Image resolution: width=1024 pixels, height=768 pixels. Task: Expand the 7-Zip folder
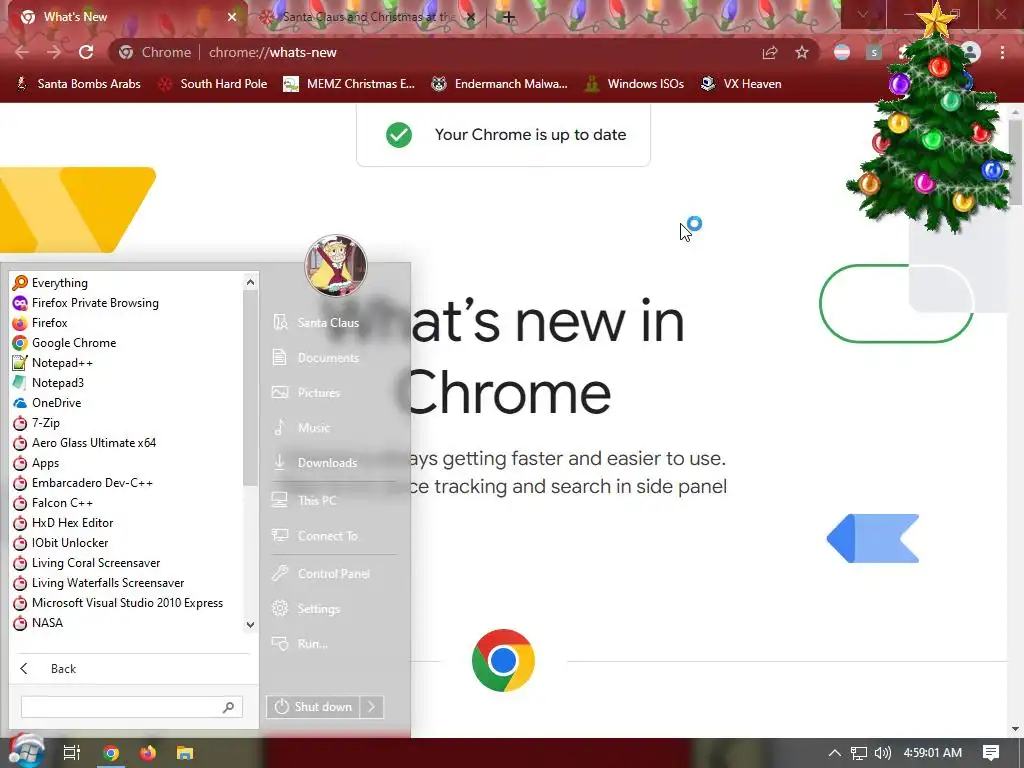[x=127, y=423]
